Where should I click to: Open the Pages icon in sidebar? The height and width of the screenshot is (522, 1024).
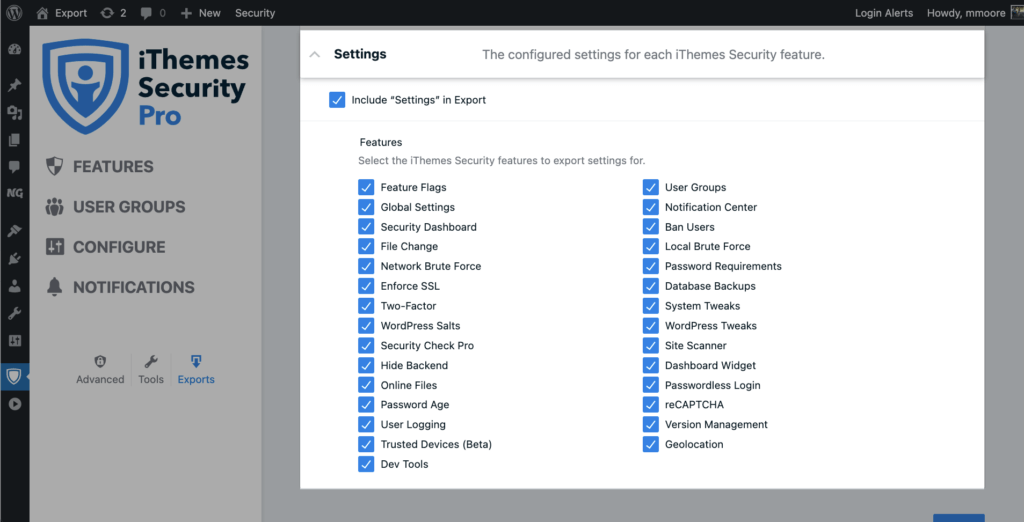(x=14, y=140)
